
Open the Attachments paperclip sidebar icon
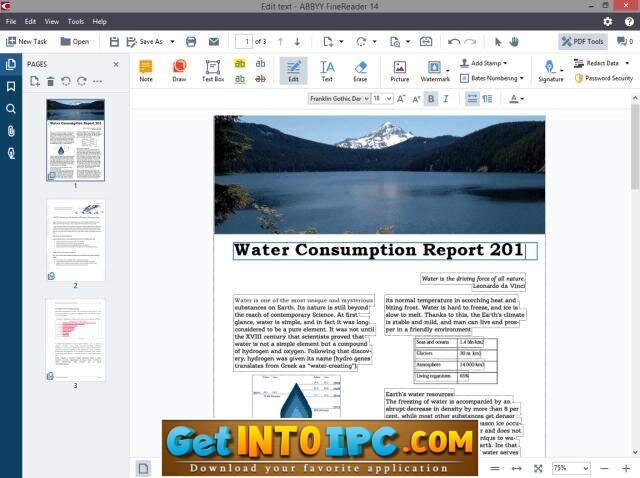coord(11,131)
